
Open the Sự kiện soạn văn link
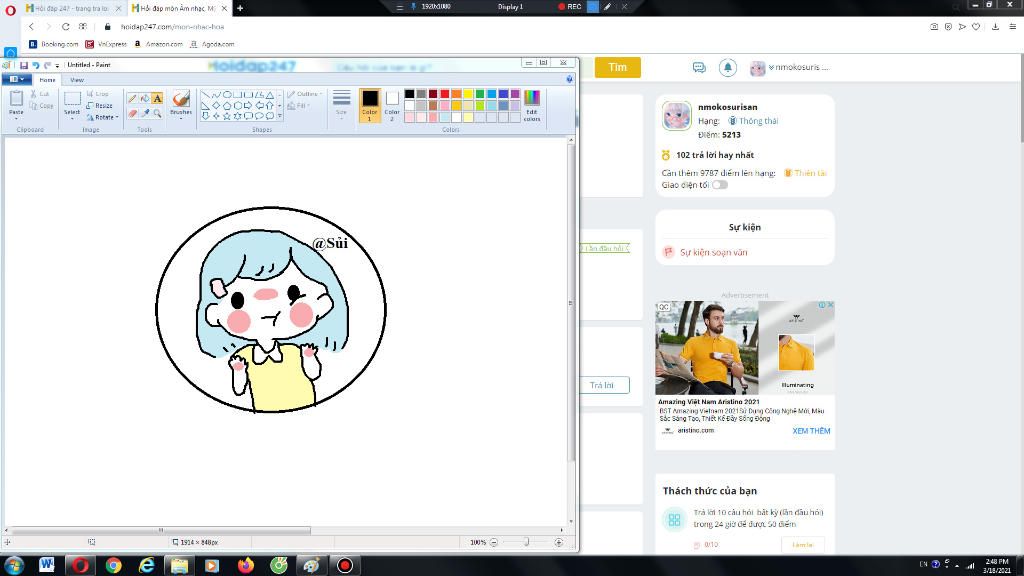(x=713, y=252)
